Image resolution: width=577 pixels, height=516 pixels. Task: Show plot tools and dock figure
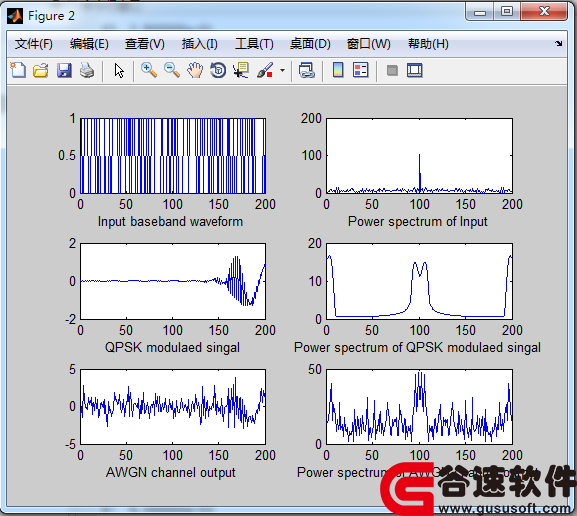coord(415,70)
